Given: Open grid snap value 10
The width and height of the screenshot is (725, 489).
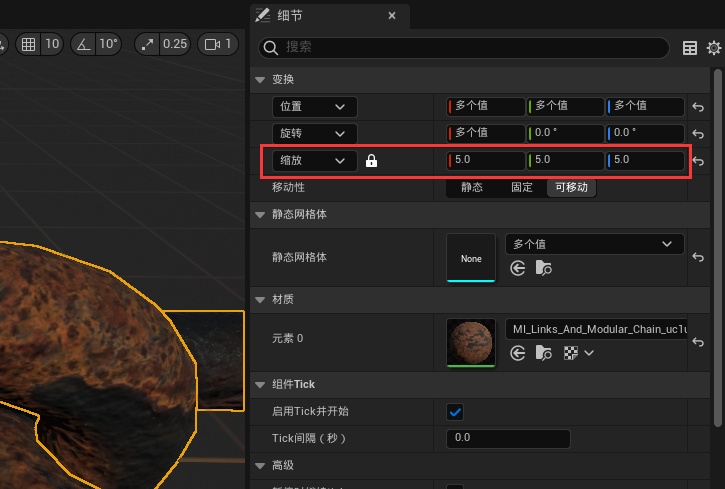Looking at the screenshot, I should click(52, 44).
